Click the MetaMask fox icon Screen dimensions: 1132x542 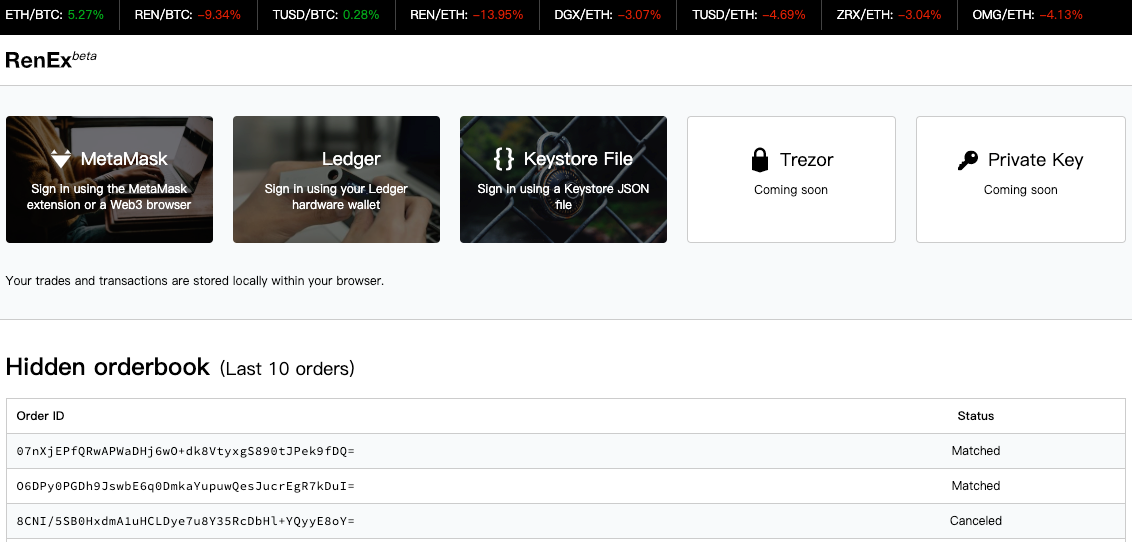tap(61, 159)
